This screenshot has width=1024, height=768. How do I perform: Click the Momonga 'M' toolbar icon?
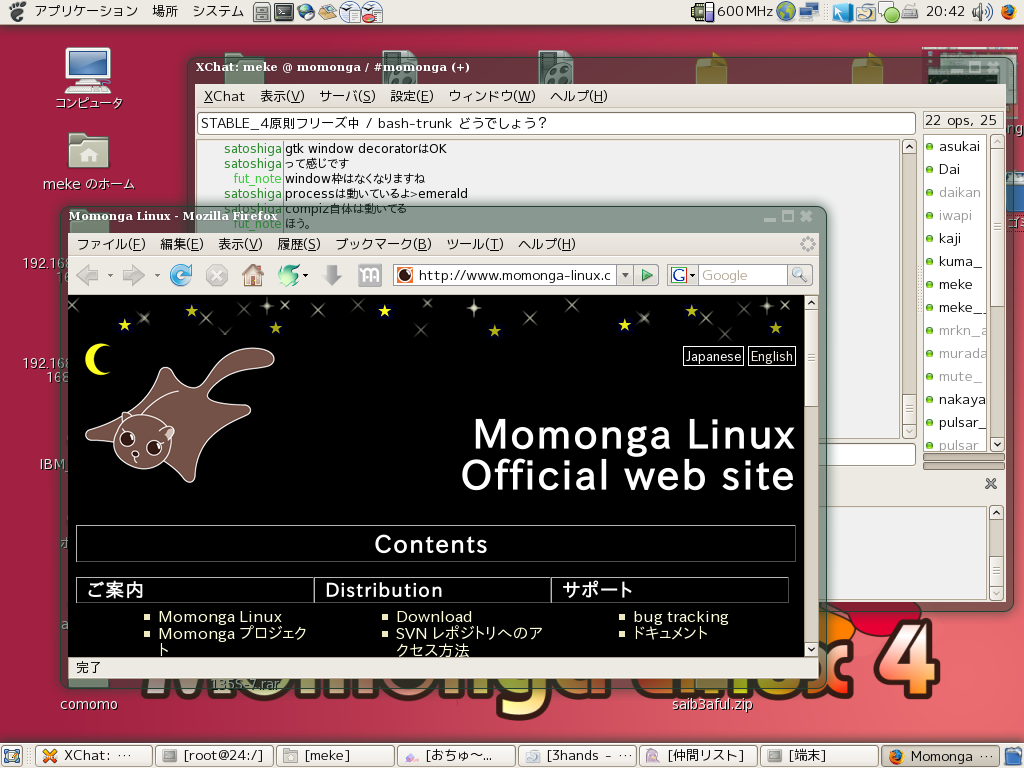tap(369, 275)
